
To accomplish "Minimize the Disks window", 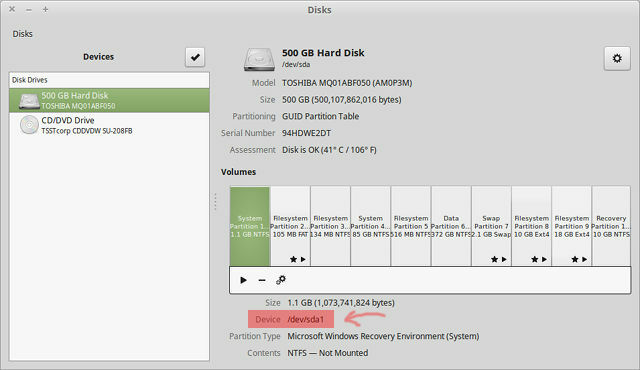I will [x=29, y=9].
